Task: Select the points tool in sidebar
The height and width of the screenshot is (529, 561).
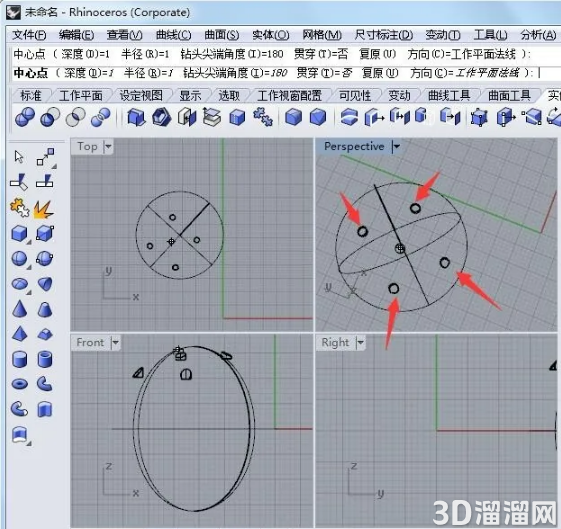Action: coord(46,157)
